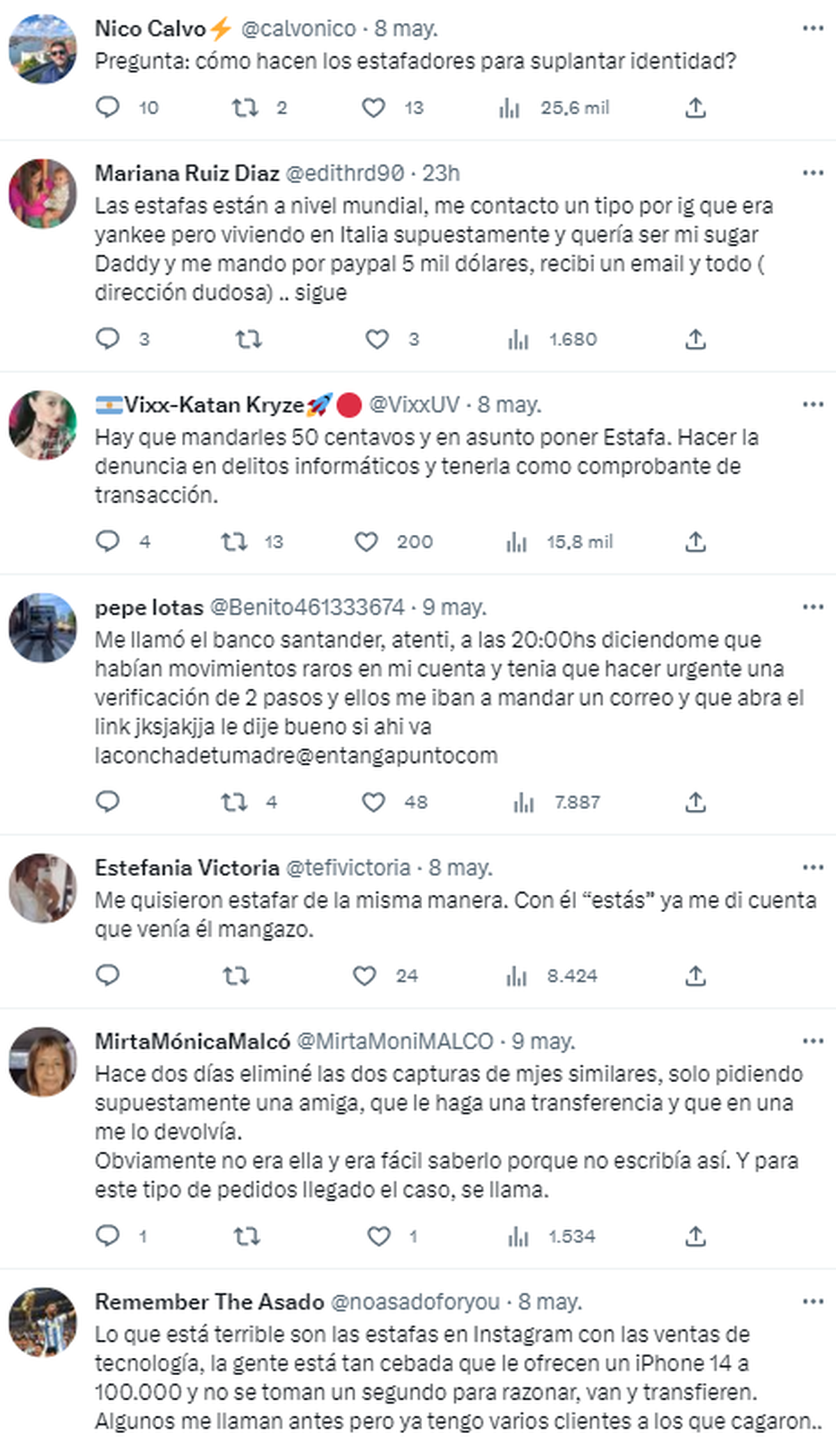Share Estefania Victoria's tweet

coord(695,976)
